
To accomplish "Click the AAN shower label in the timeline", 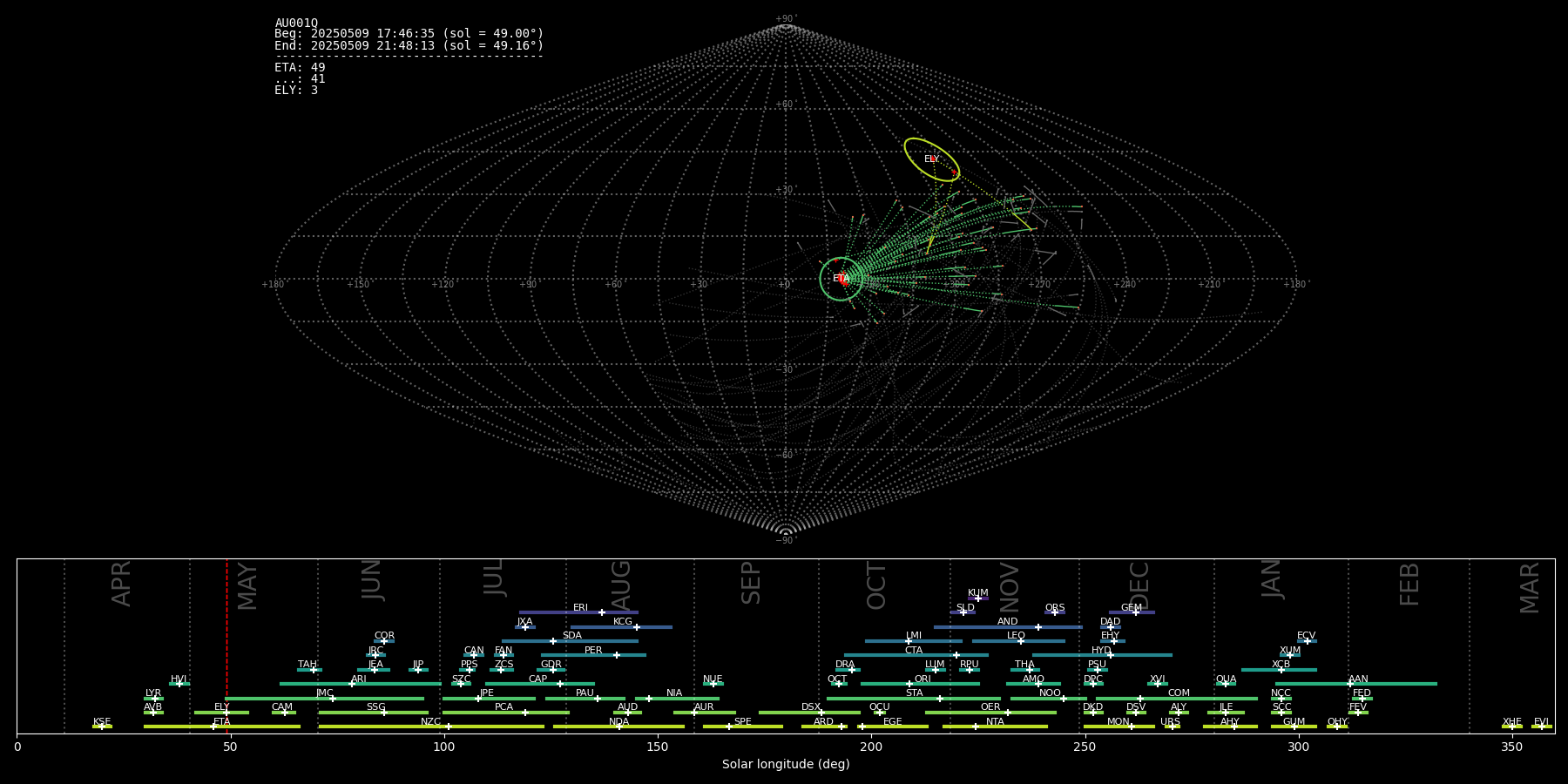I will coord(1358,679).
